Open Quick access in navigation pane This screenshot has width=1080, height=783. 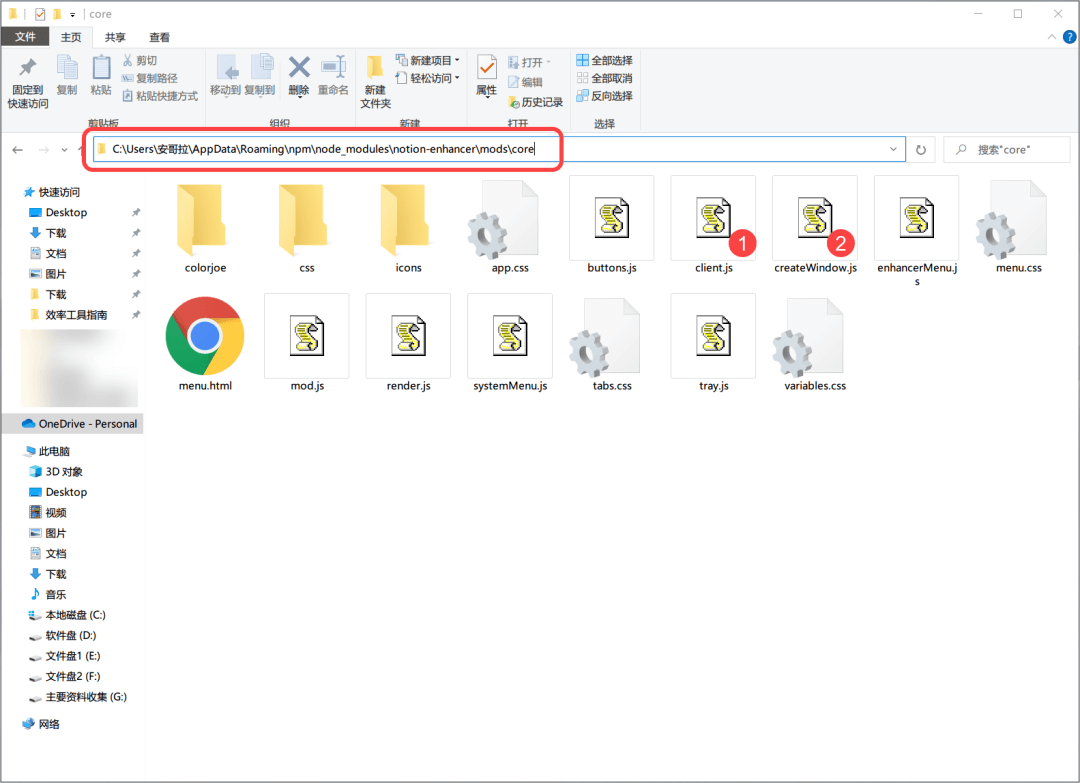(52, 192)
